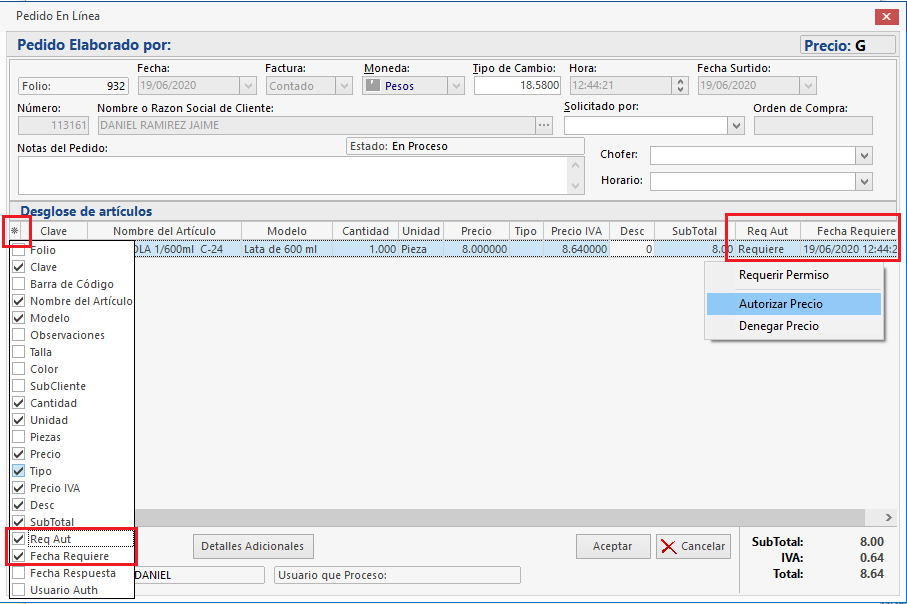The image size is (907, 604).
Task: Choose Denegar Precio in the context menu
Action: coord(778,326)
